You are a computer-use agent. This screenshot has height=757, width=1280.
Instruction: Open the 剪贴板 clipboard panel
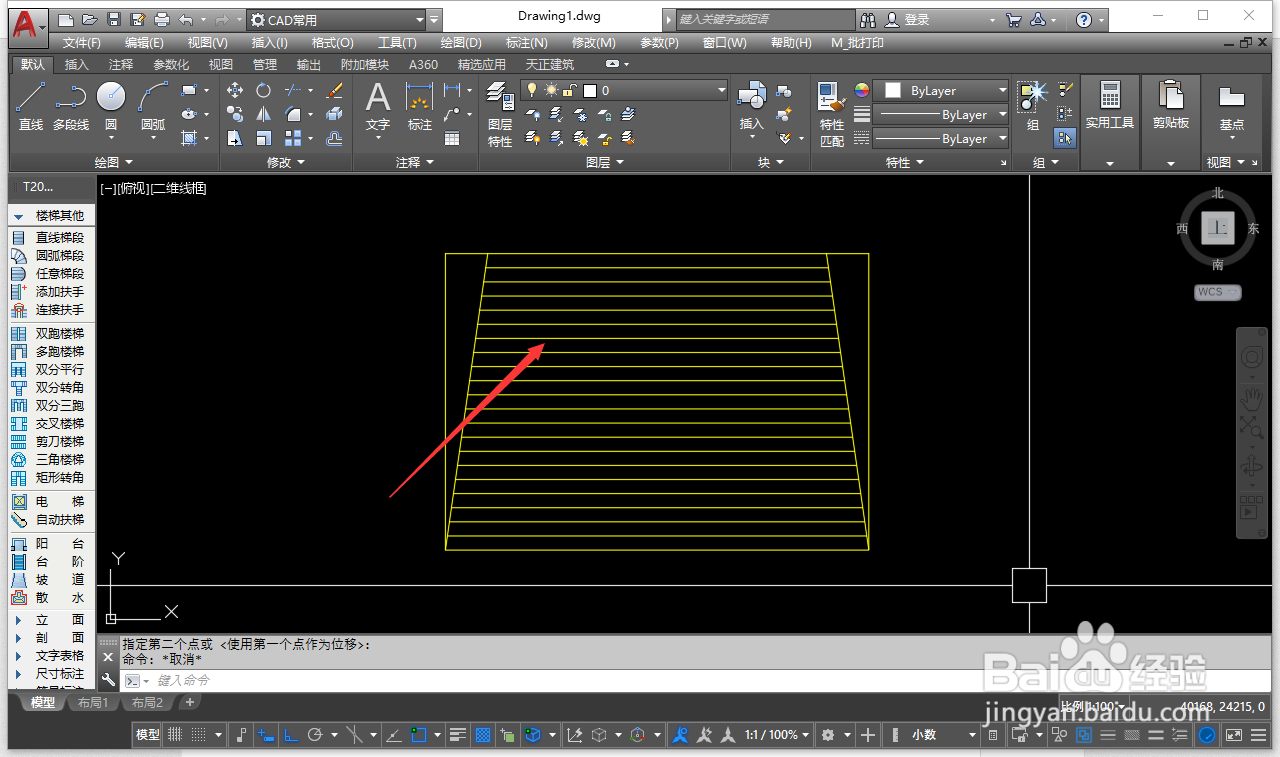1170,106
